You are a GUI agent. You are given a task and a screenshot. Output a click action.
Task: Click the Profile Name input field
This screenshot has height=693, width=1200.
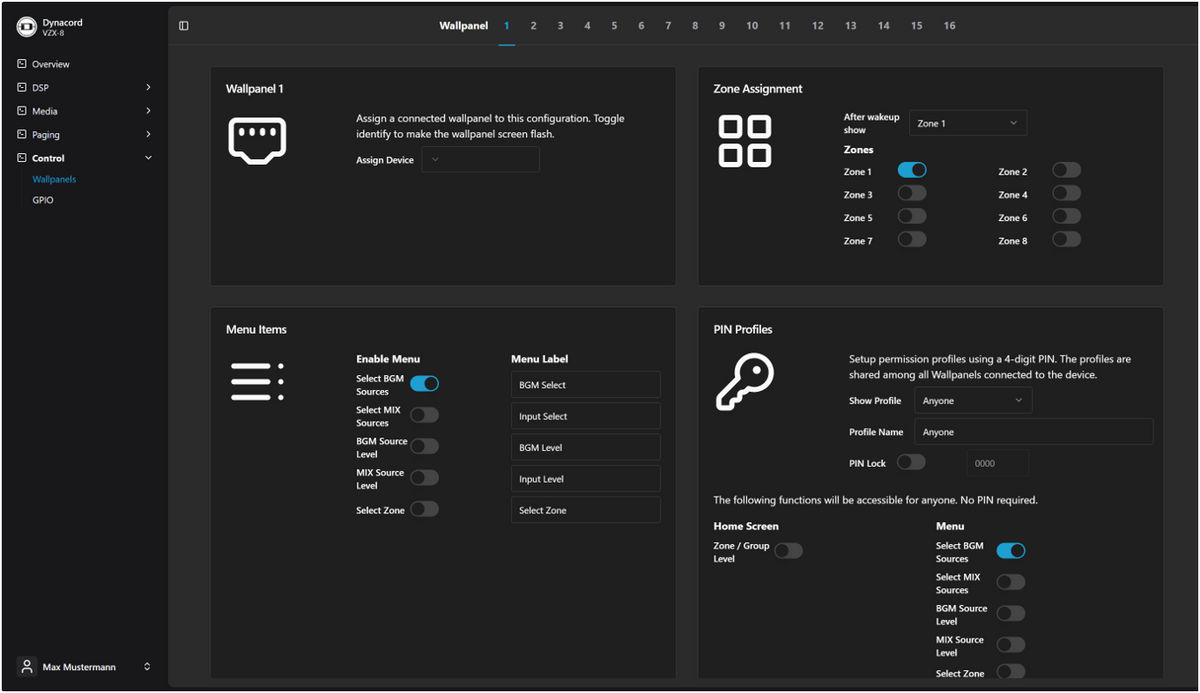coord(1034,432)
